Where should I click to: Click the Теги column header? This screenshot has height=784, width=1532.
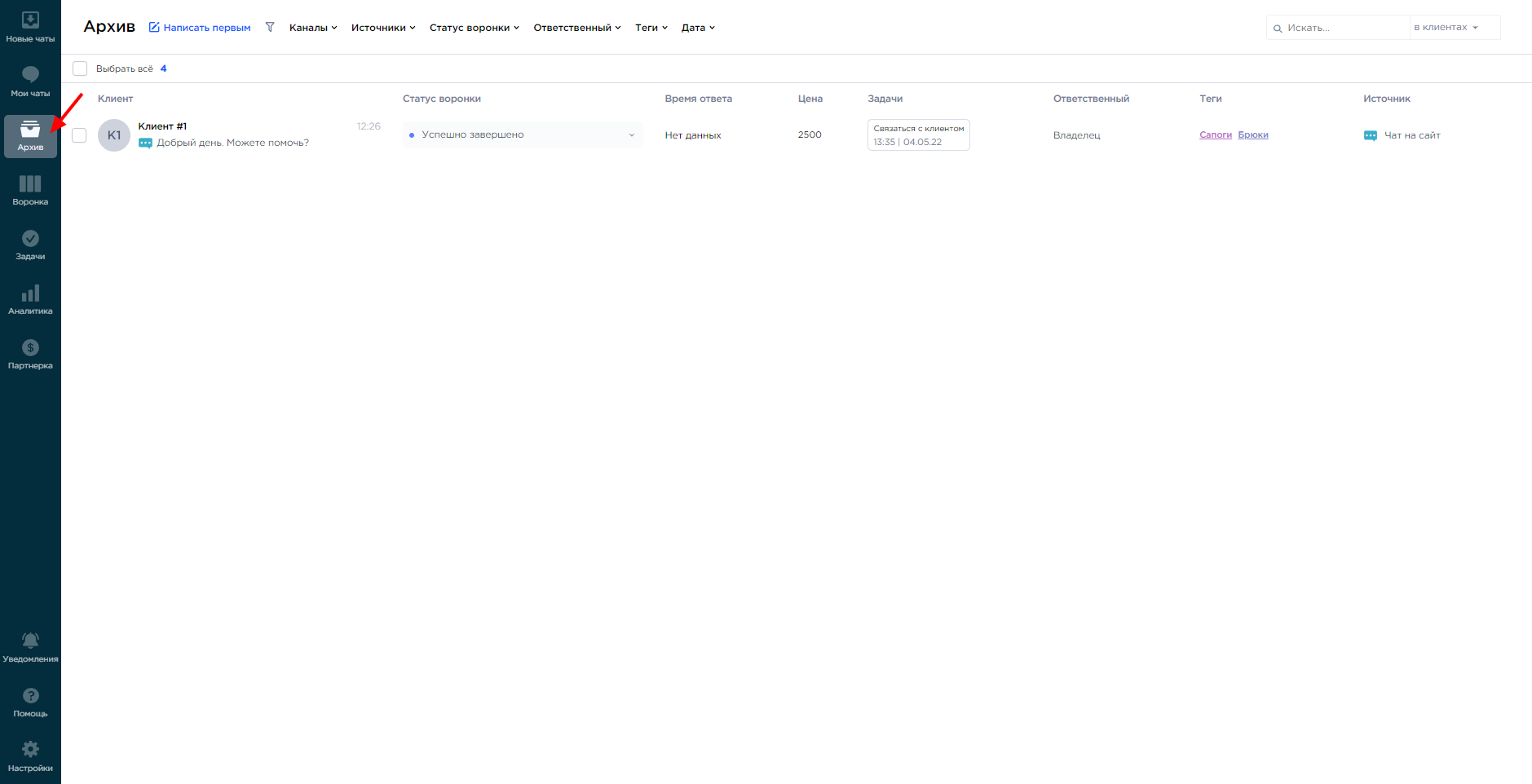(1211, 99)
